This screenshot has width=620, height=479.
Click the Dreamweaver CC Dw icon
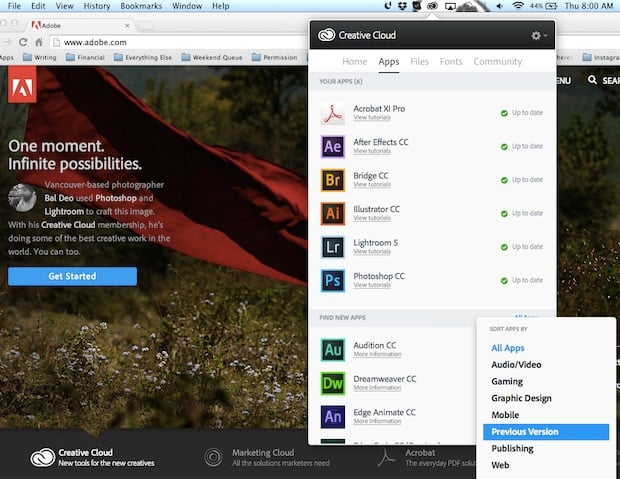tap(333, 383)
